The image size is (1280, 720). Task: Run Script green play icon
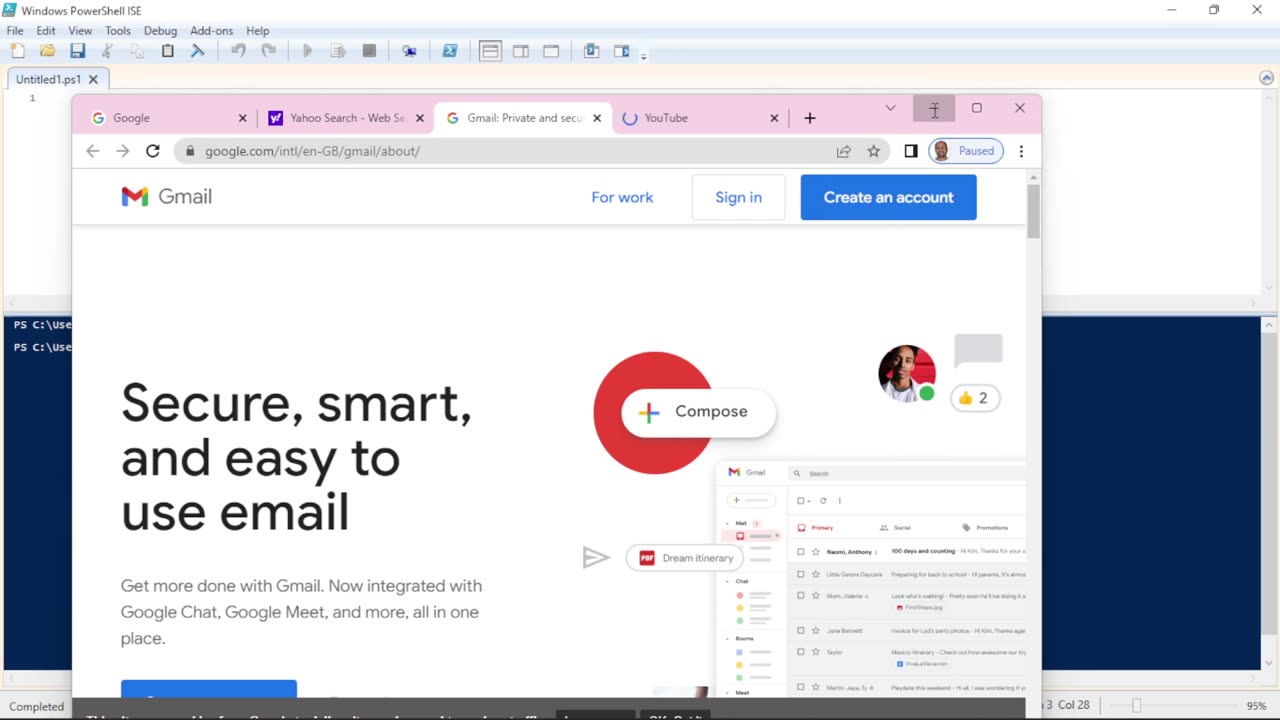307,51
